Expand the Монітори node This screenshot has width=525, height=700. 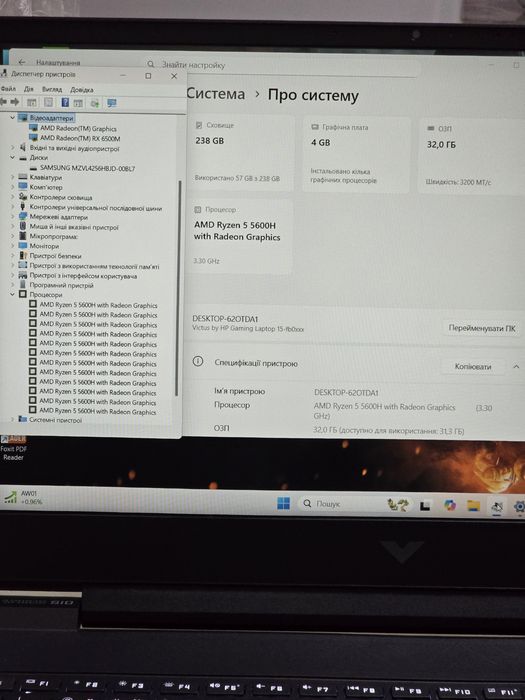point(12,246)
